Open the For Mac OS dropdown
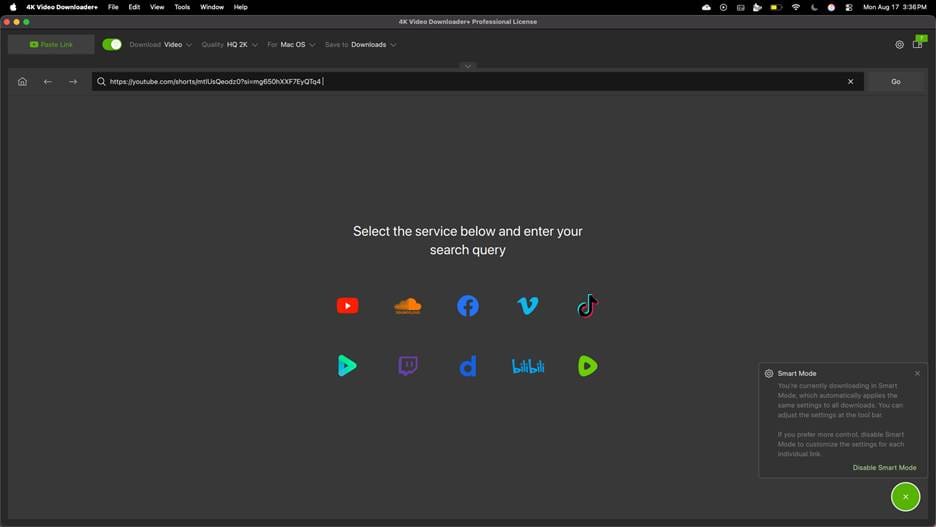 point(291,45)
